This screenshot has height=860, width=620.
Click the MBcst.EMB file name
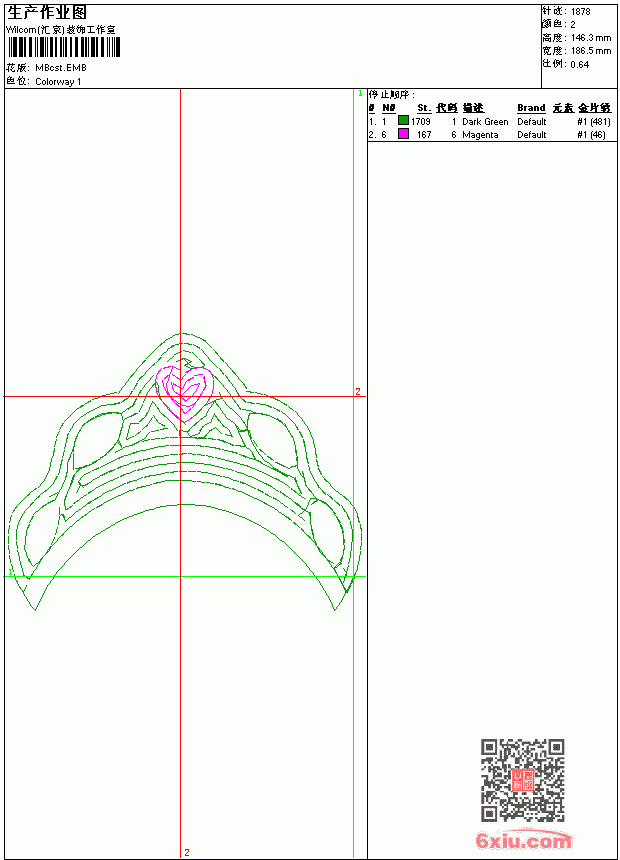click(61, 68)
